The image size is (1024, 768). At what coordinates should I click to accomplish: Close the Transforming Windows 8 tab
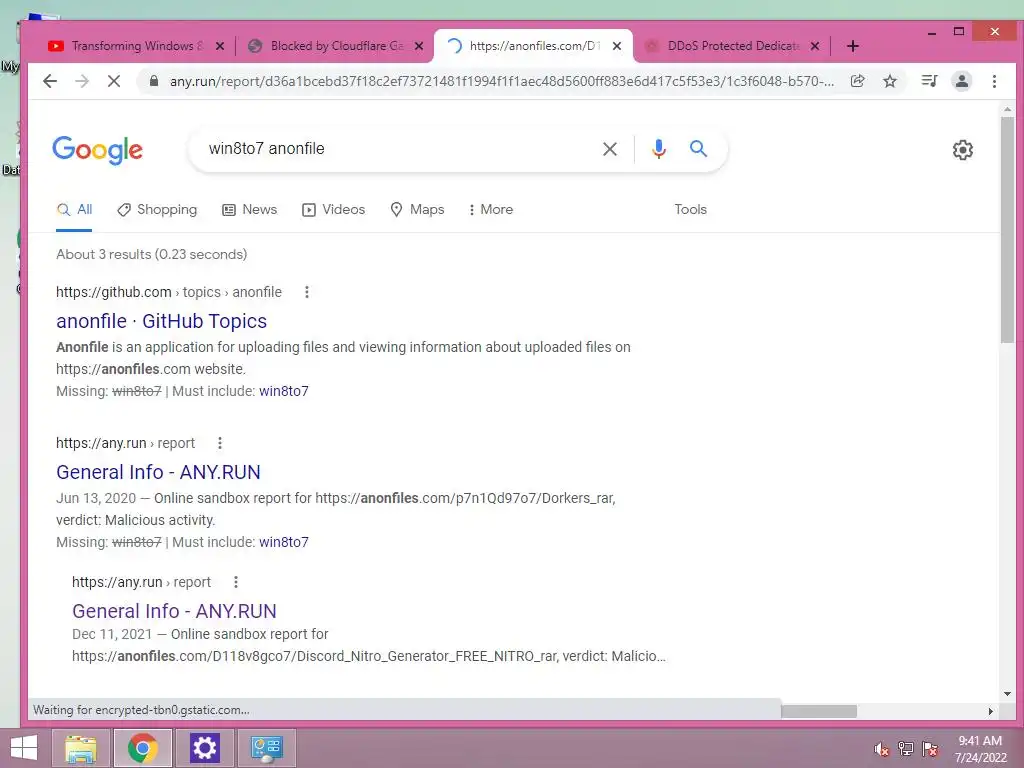220,46
